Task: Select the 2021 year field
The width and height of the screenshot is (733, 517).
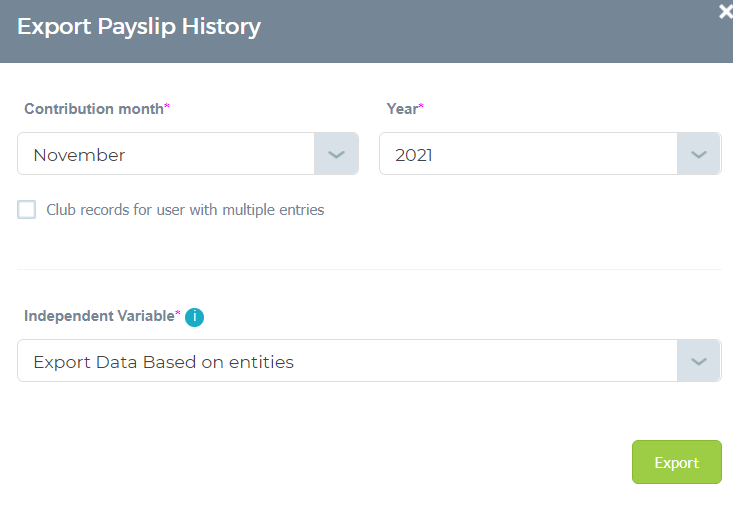Action: click(550, 154)
